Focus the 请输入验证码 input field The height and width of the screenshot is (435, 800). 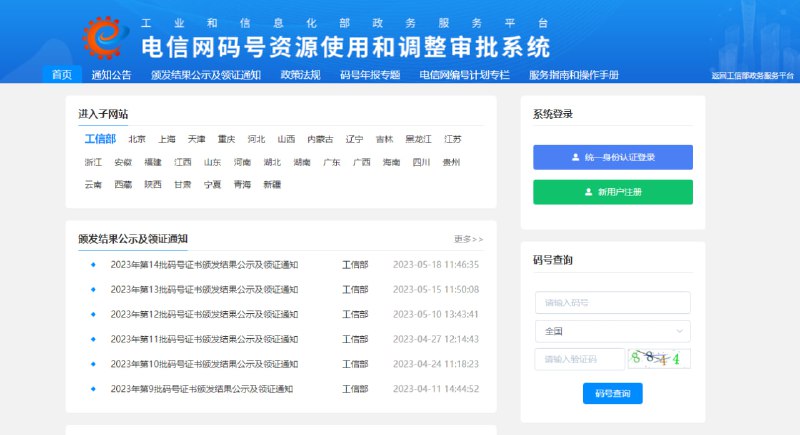(580, 359)
